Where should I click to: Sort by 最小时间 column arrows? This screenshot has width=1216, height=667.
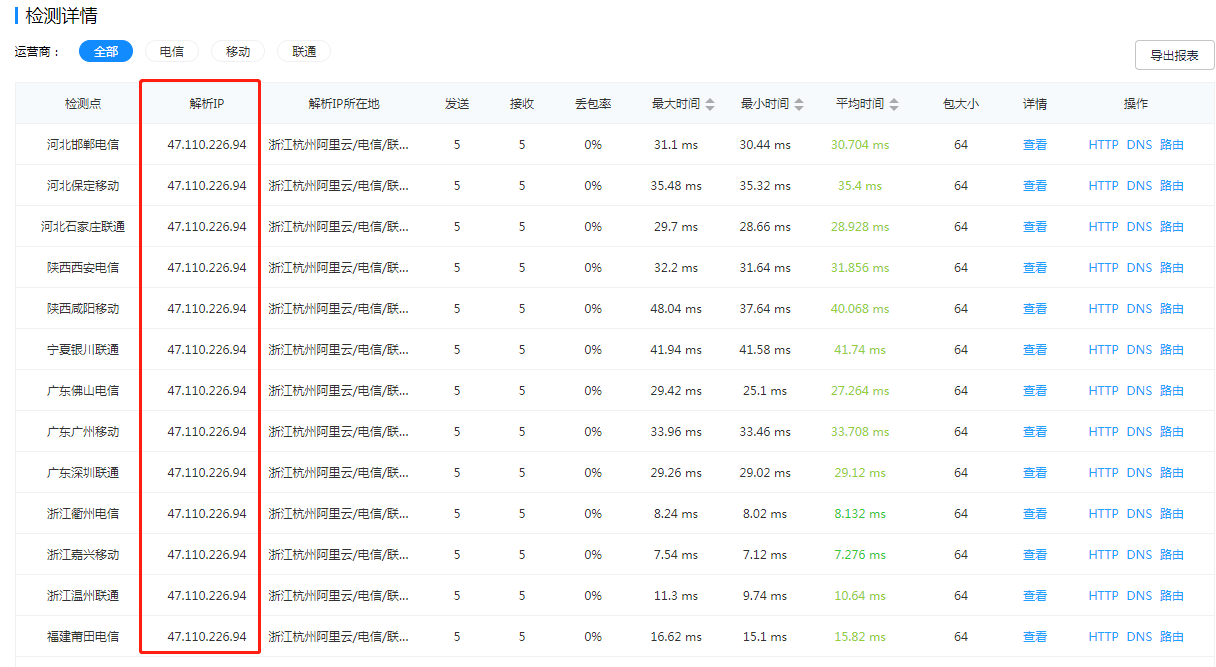[799, 104]
